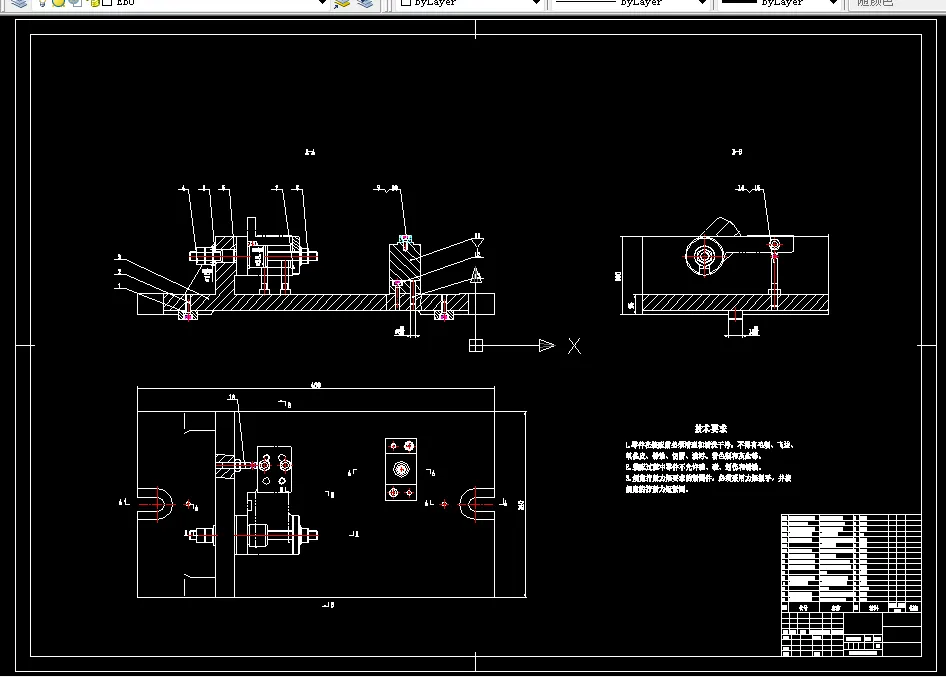This screenshot has height=677, width=946.
Task: Click the Layer Previous icon
Action: [365, 3]
